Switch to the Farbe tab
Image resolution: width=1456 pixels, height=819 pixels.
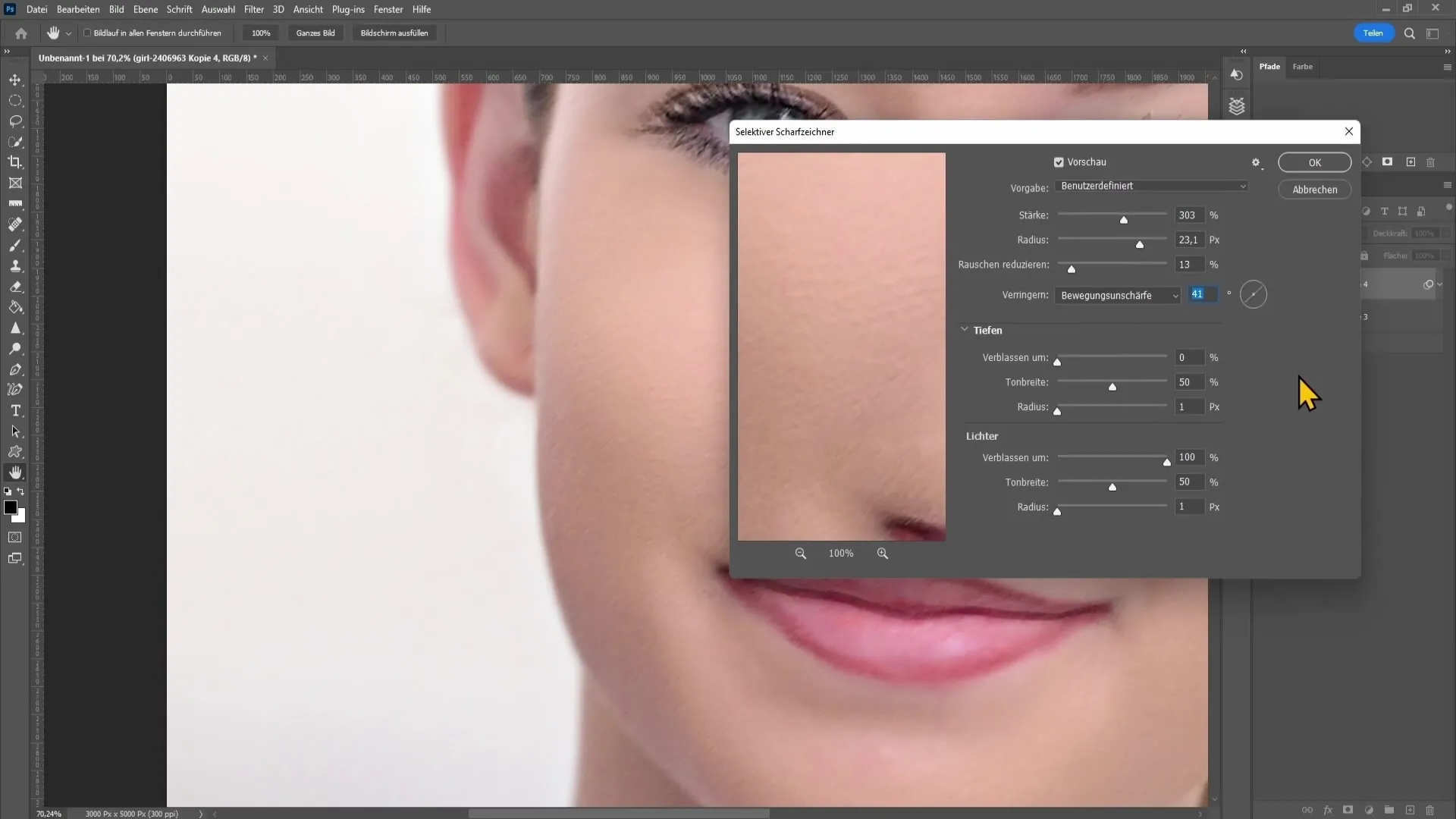tap(1302, 67)
